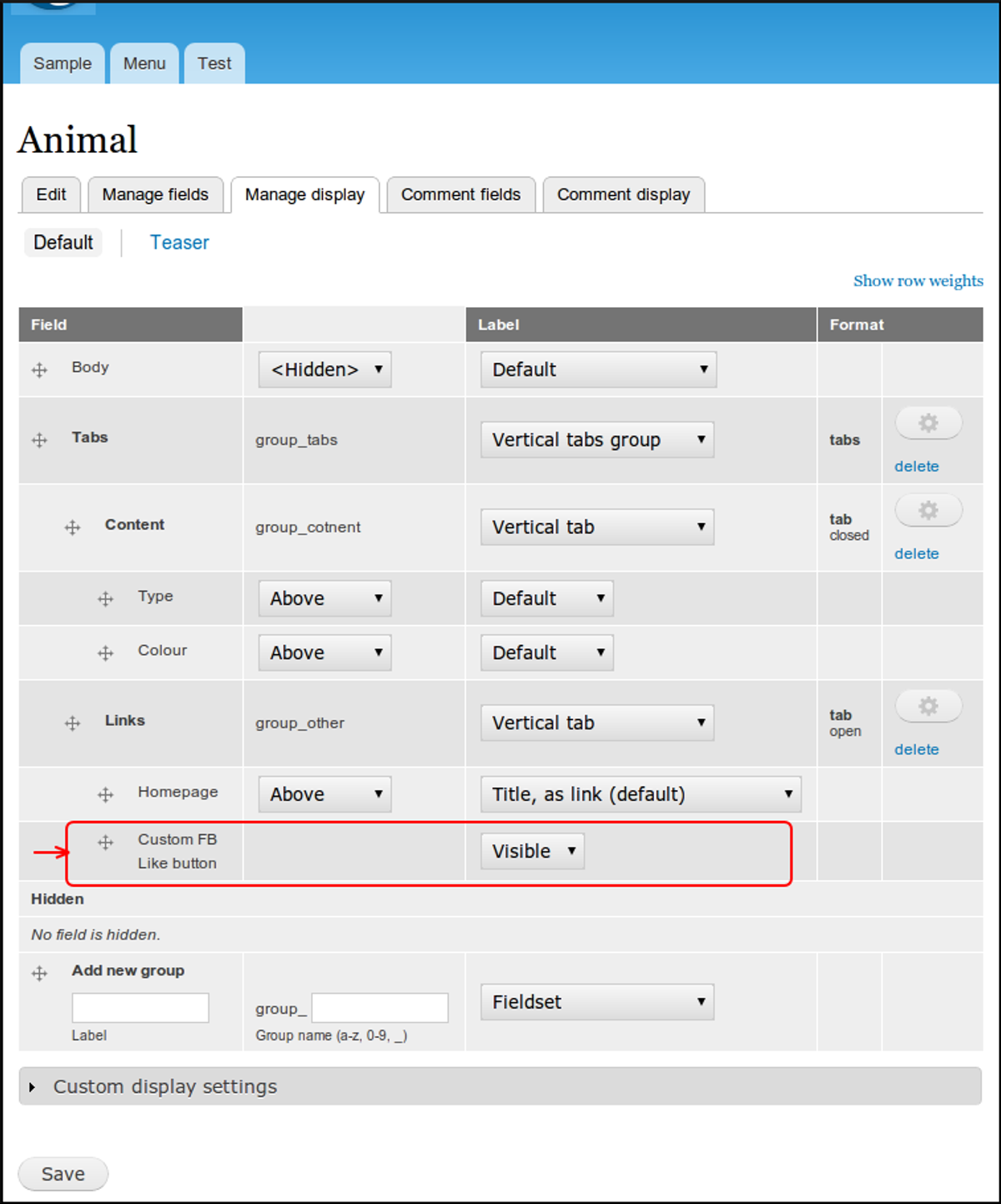Click Show row weights link
The height and width of the screenshot is (1204, 1001).
click(918, 281)
